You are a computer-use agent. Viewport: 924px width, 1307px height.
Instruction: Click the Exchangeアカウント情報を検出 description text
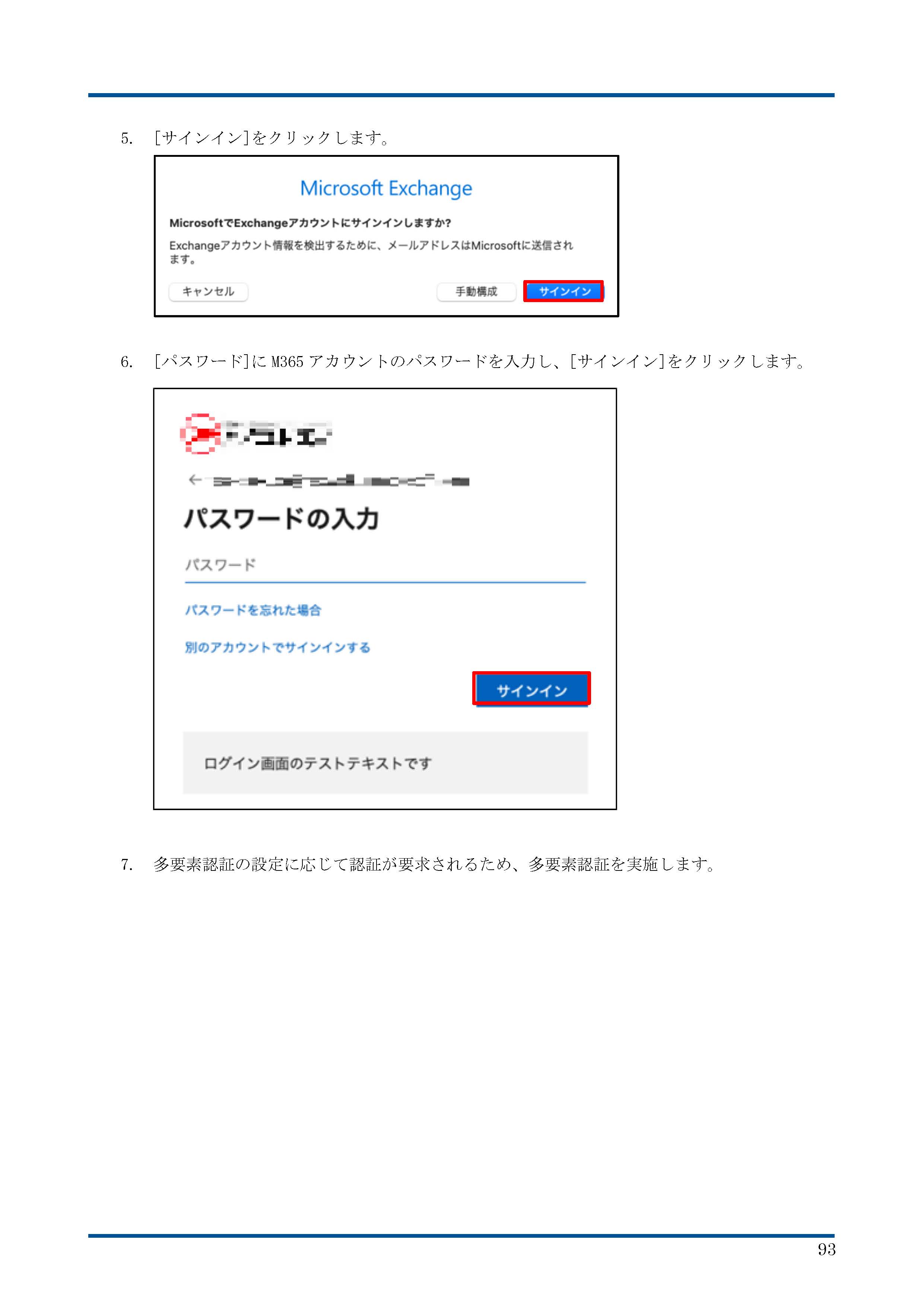pyautogui.click(x=371, y=252)
